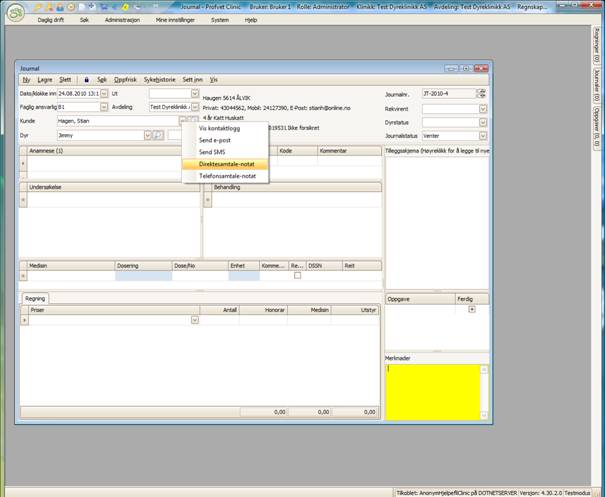The width and height of the screenshot is (605, 497).
Task: Click the Journalnr. stepper arrows
Action: tap(482, 93)
